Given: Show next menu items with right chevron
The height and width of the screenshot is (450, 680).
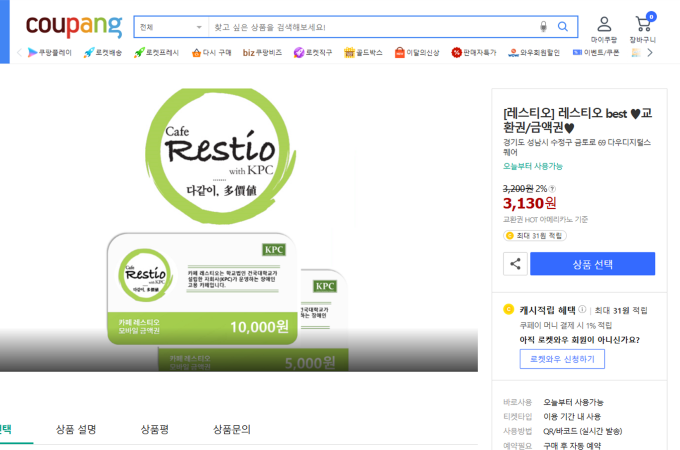Looking at the screenshot, I should [650, 52].
